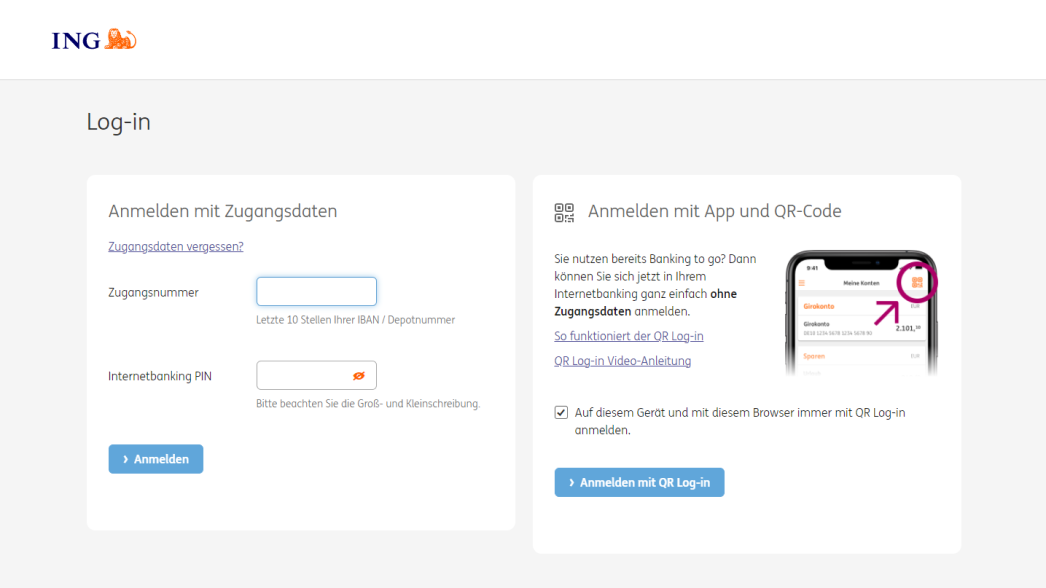Open the Zugangsdaten vergessen link
Screen dimensions: 1046x588
(x=175, y=246)
